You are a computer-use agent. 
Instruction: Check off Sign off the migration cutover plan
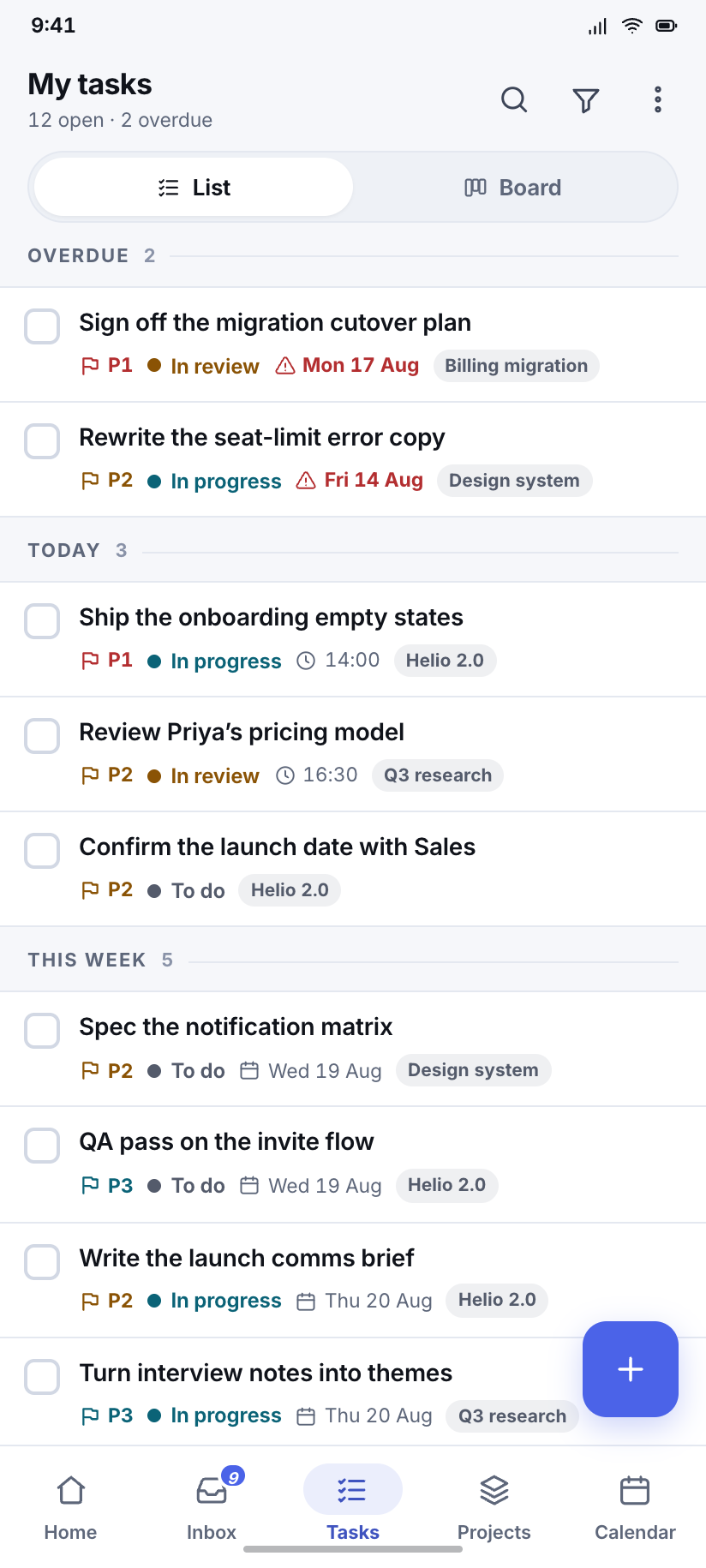click(42, 326)
